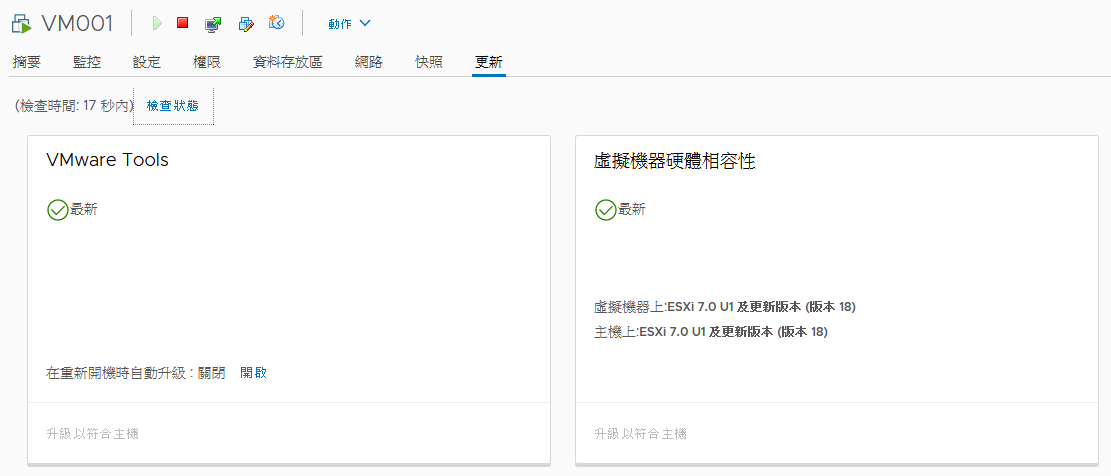This screenshot has width=1111, height=476.
Task: Open the 監控 tab
Action: point(86,62)
